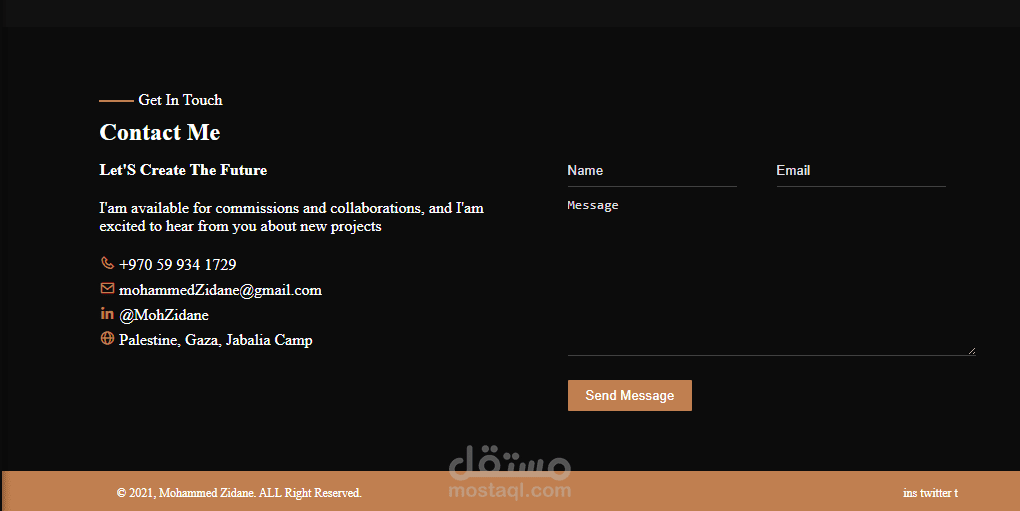Select the phone number +970 59 934 1729
The width and height of the screenshot is (1020, 511).
point(178,265)
